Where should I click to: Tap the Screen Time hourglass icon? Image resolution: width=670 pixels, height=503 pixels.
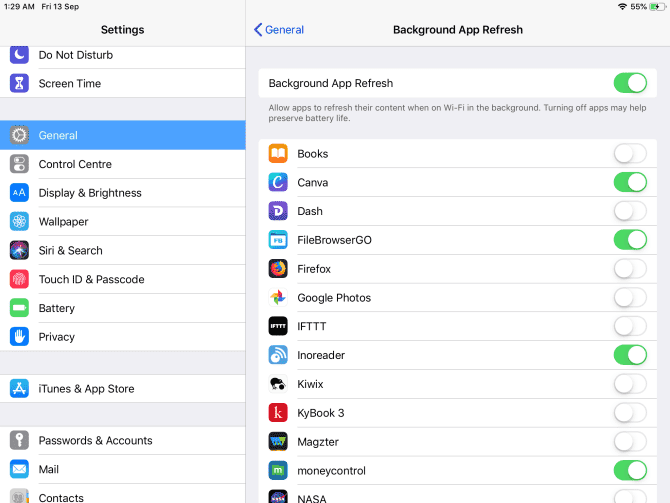pyautogui.click(x=19, y=83)
